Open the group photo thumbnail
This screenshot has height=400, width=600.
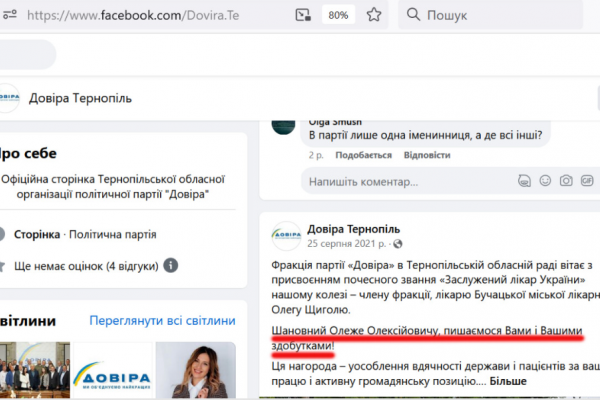click(35, 370)
